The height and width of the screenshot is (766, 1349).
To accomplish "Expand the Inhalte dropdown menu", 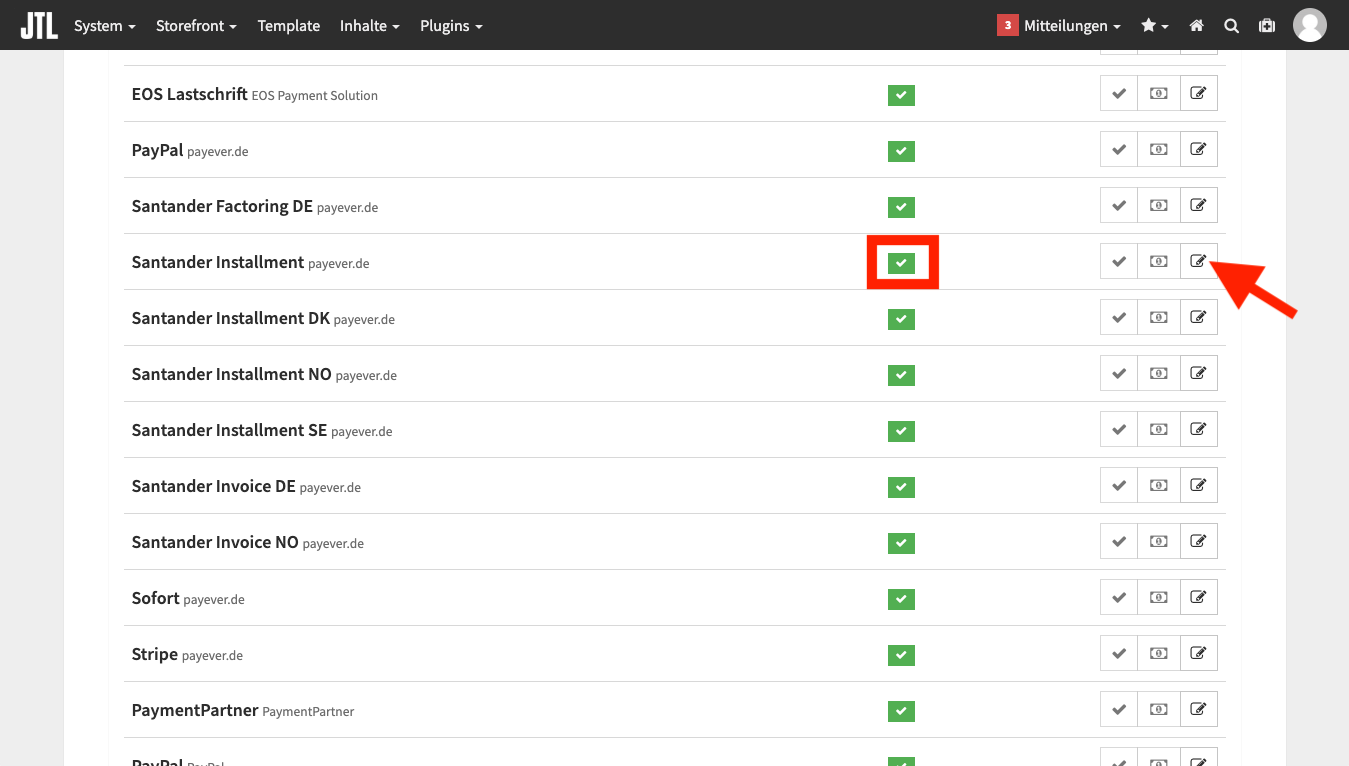I will point(370,26).
